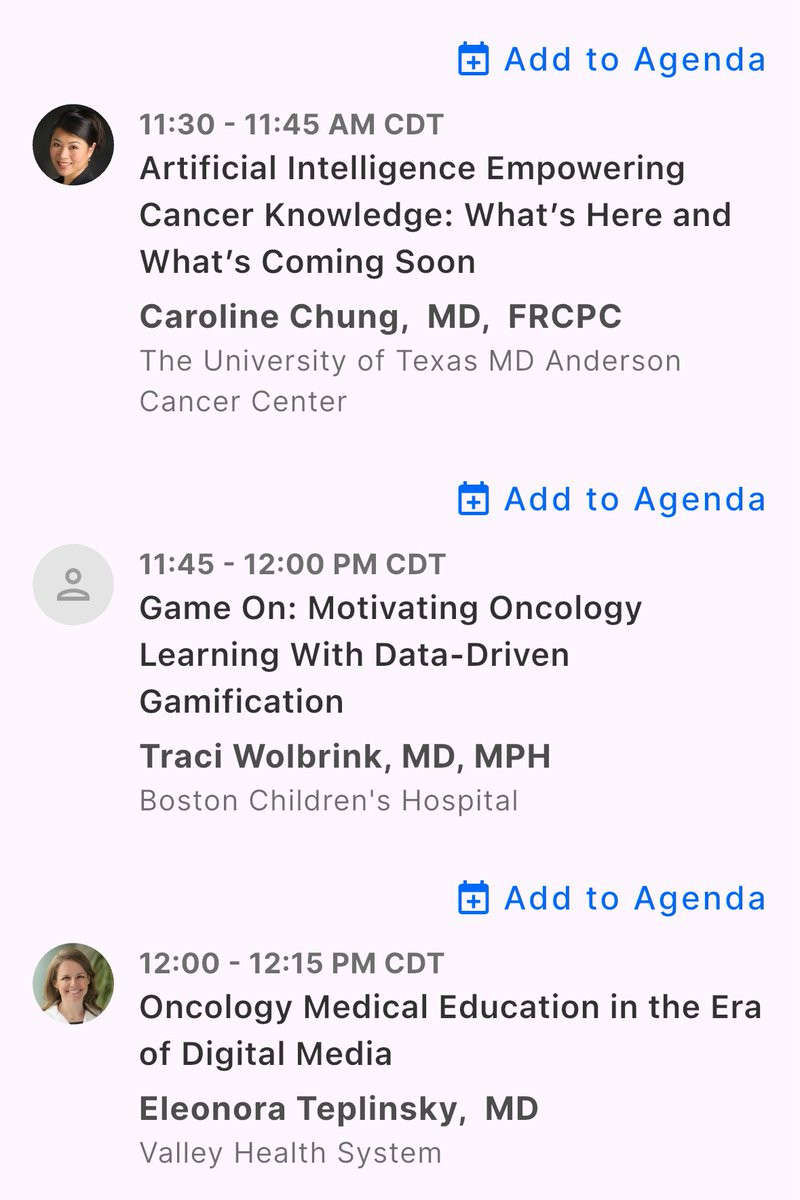The height and width of the screenshot is (1200, 800).
Task: Open Game On: Motivating Oncology Learning session
Action: [x=391, y=654]
